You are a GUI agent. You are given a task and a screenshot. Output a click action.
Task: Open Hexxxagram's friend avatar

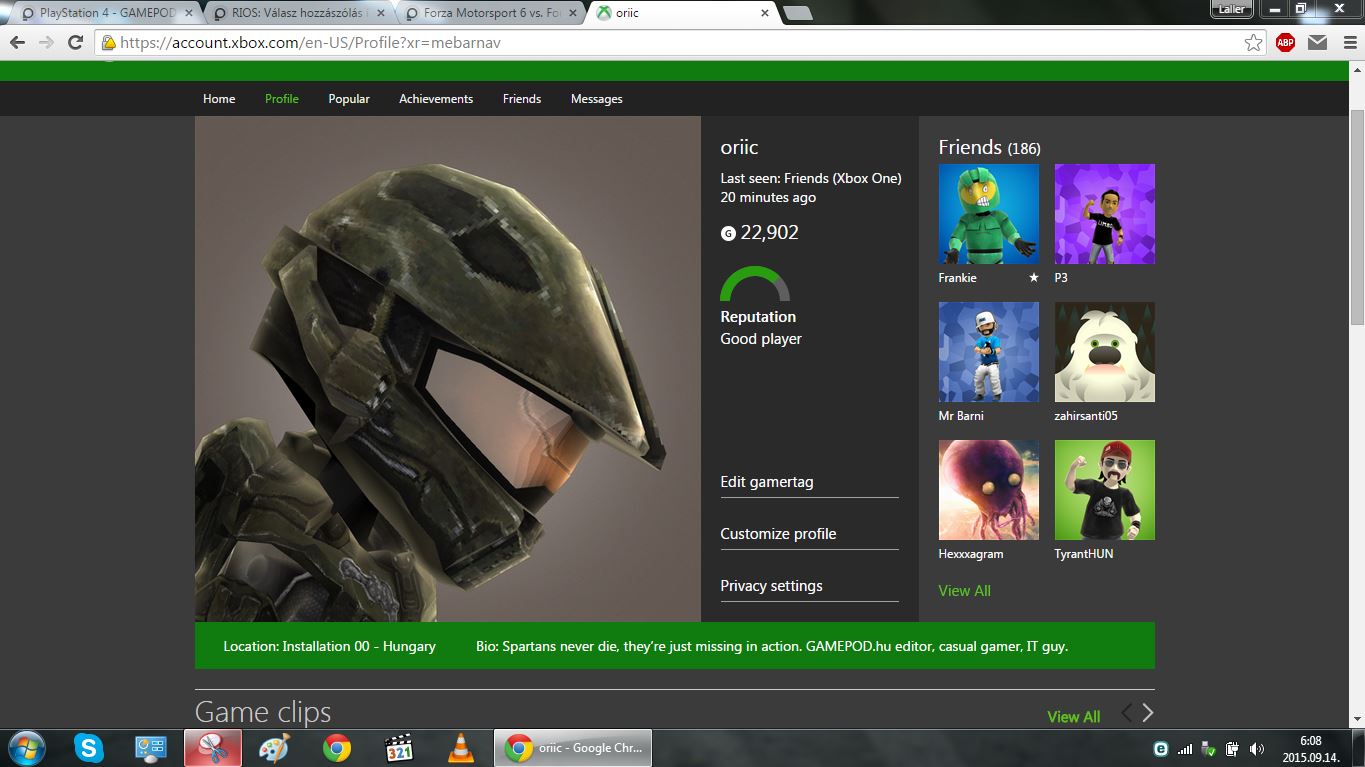[x=988, y=490]
